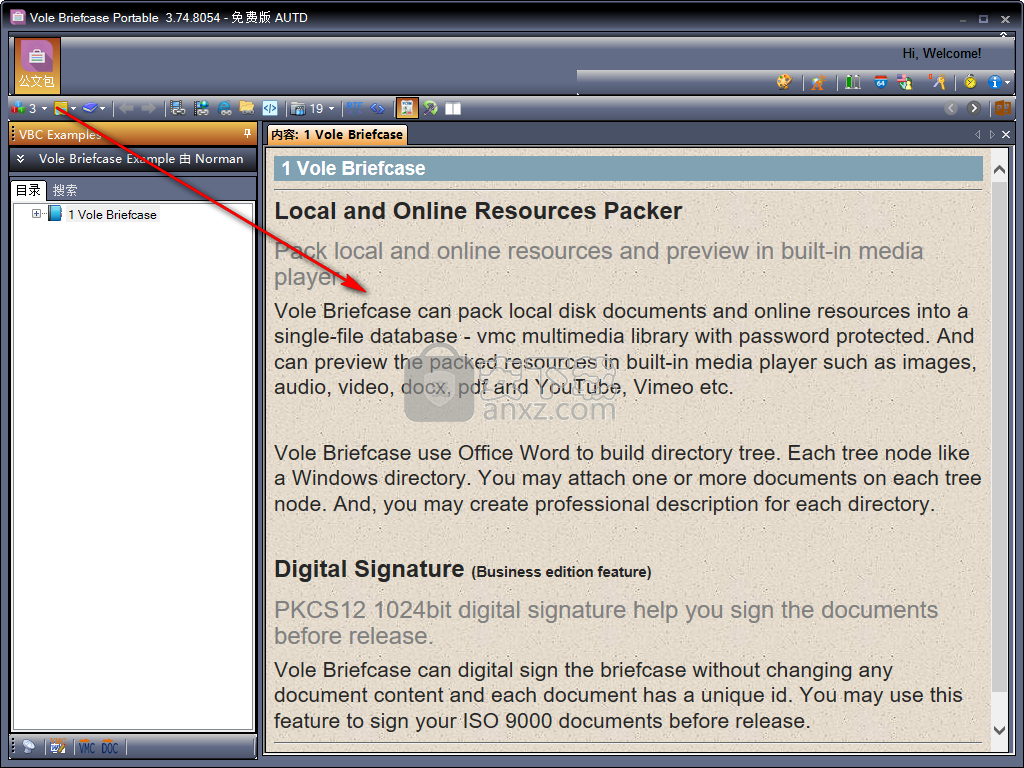Click the 公文包 briefcase button
This screenshot has width=1024, height=768.
pos(37,65)
